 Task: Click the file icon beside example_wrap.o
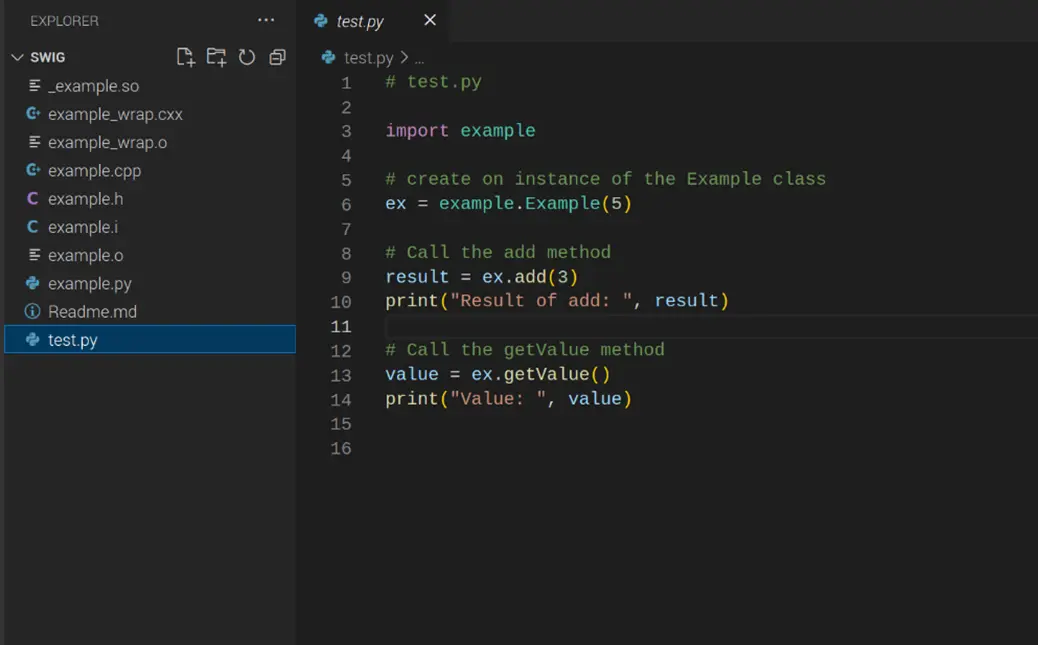pos(34,142)
